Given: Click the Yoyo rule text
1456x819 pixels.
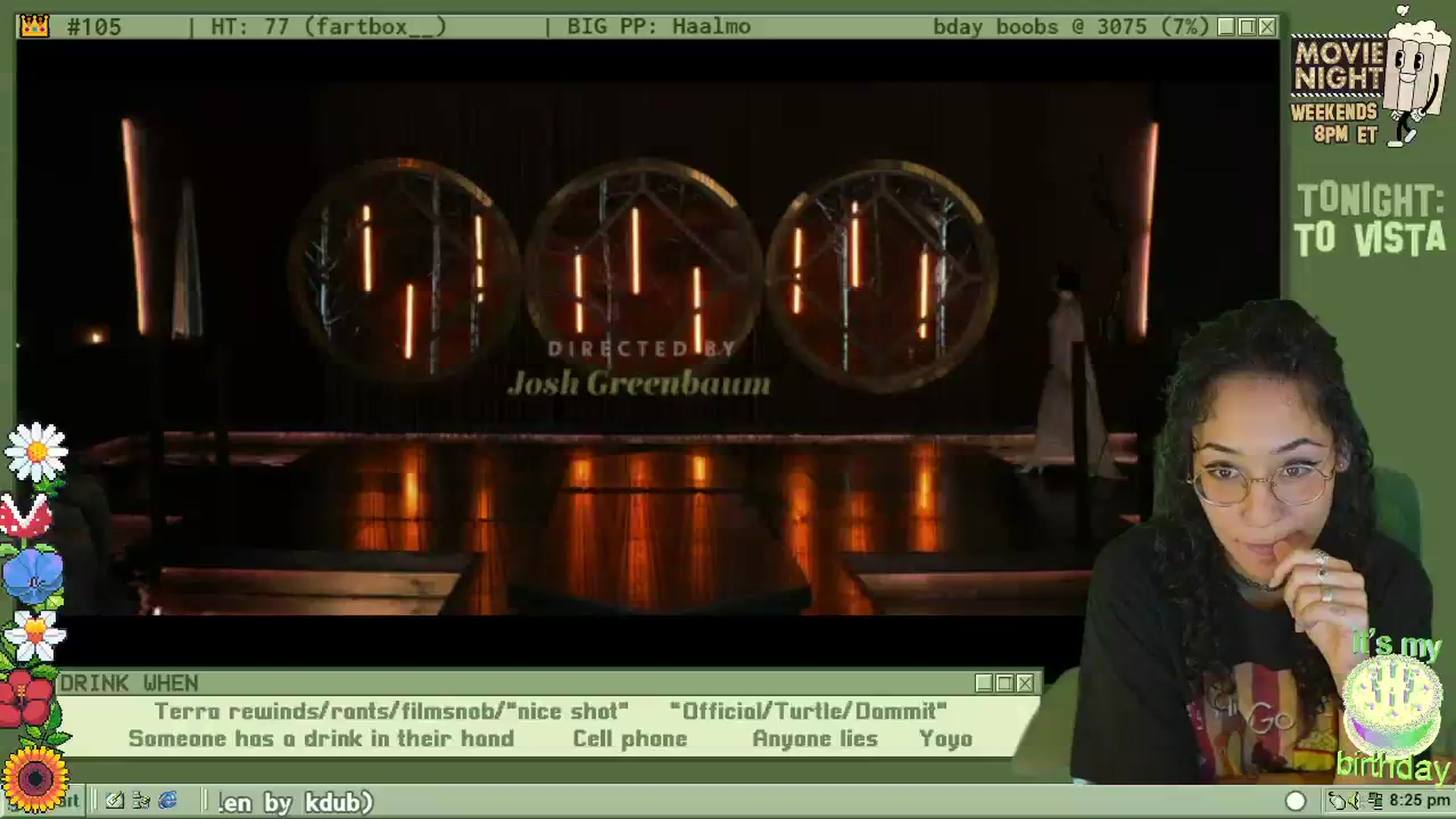Looking at the screenshot, I should point(946,739).
